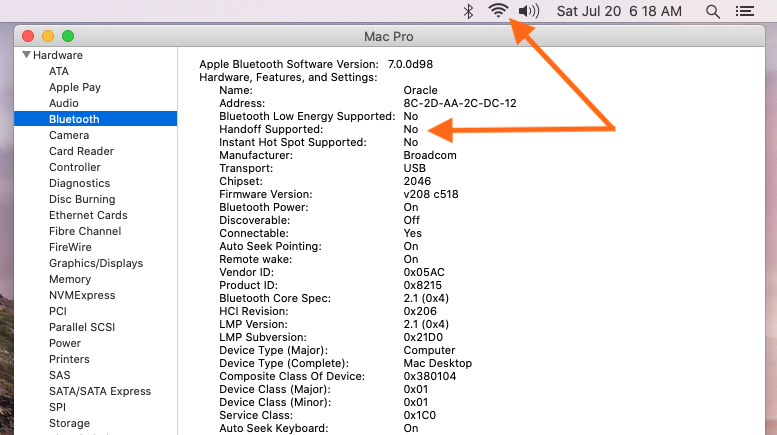
Task: Click the Mac Desktop device type
Action: [x=438, y=363]
